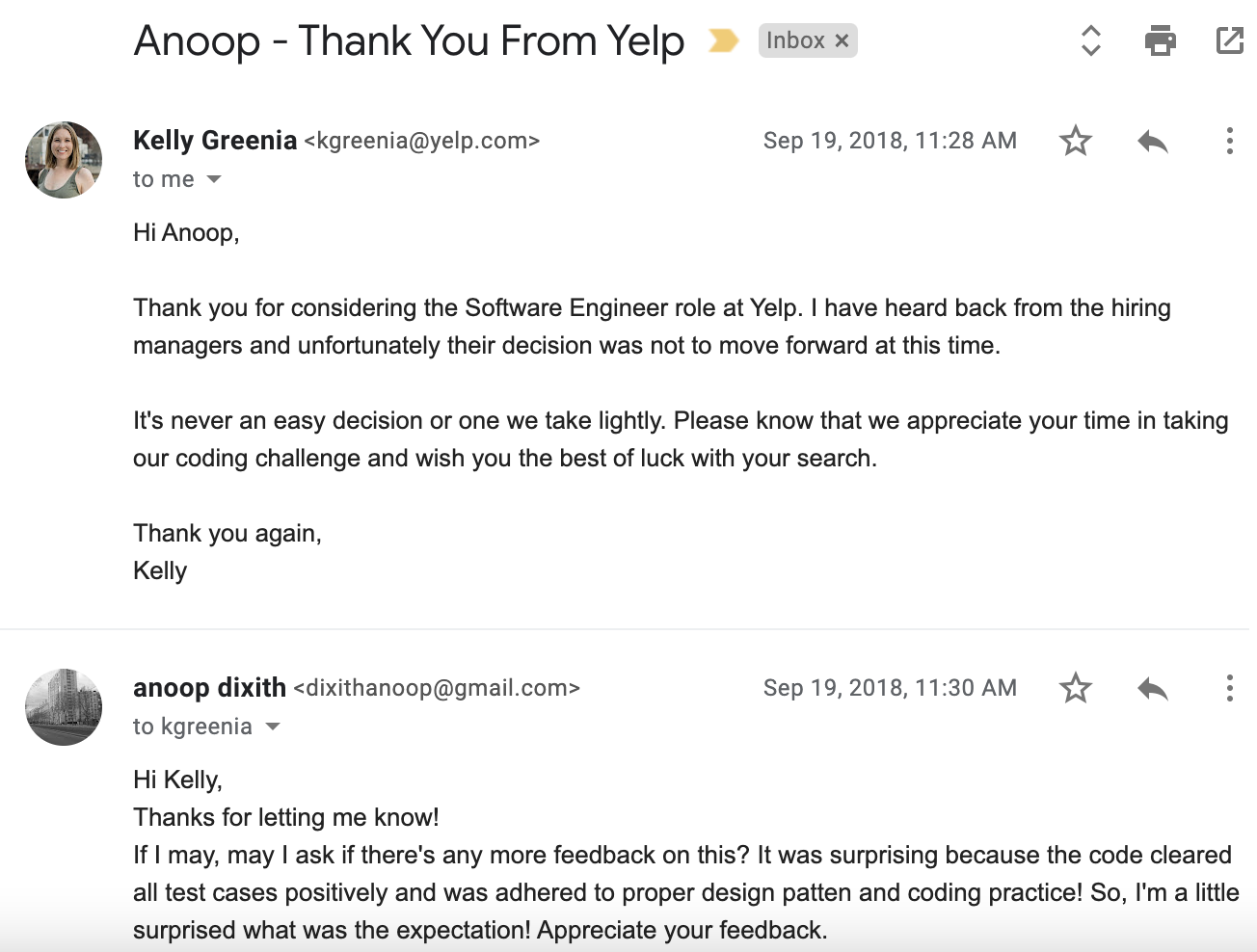
Task: Click the Kelly Greenia sender name
Action: click(x=215, y=141)
